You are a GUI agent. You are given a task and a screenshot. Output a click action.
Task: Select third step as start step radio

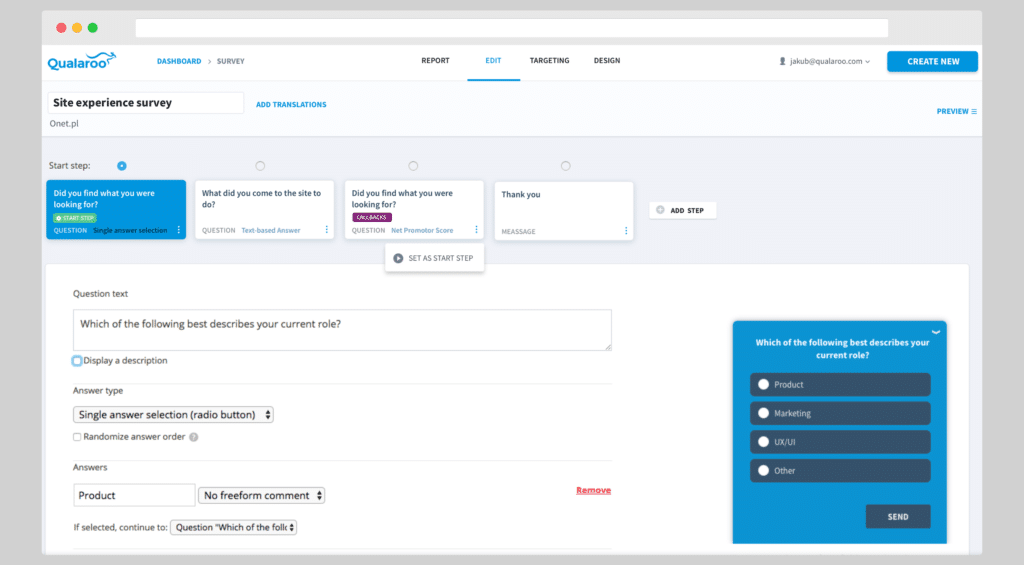point(413,166)
